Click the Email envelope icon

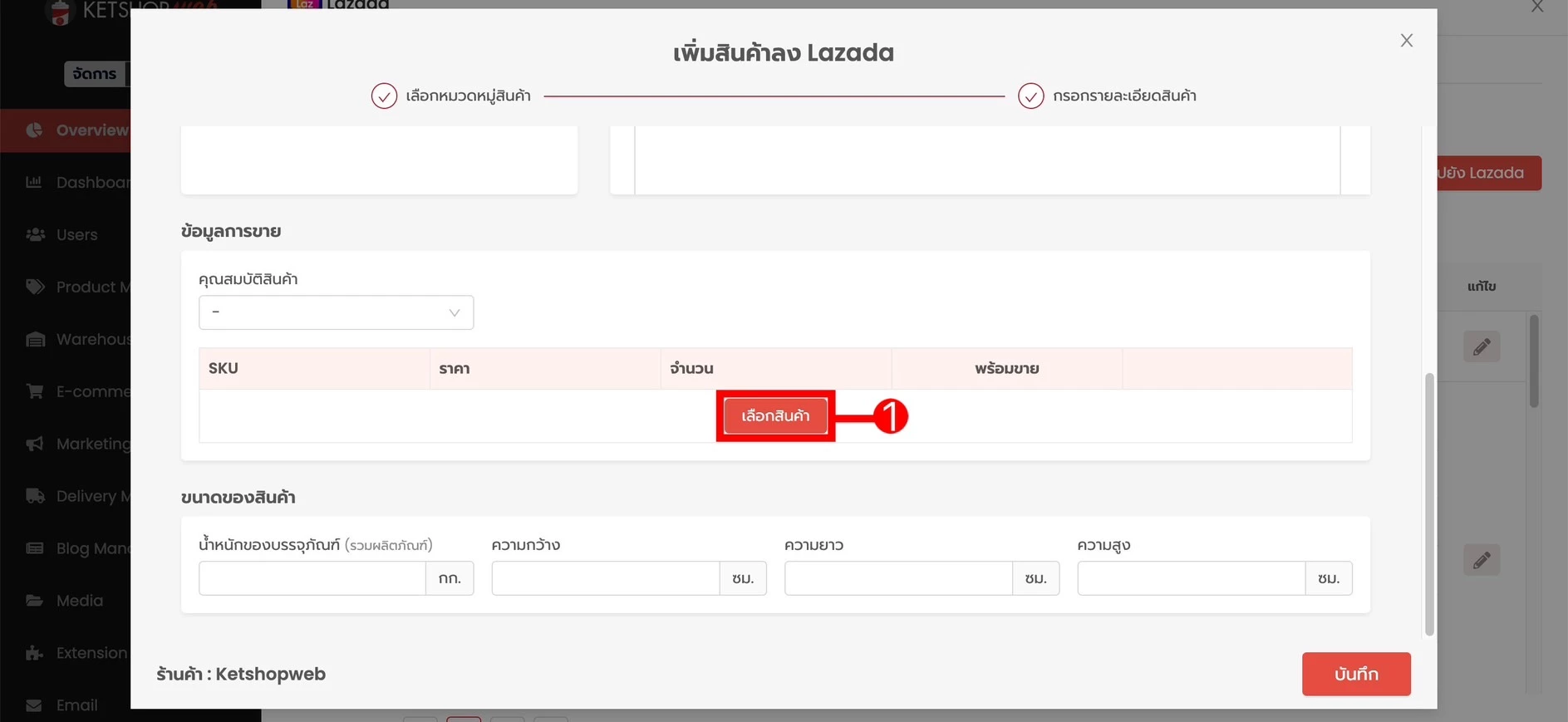[x=34, y=705]
